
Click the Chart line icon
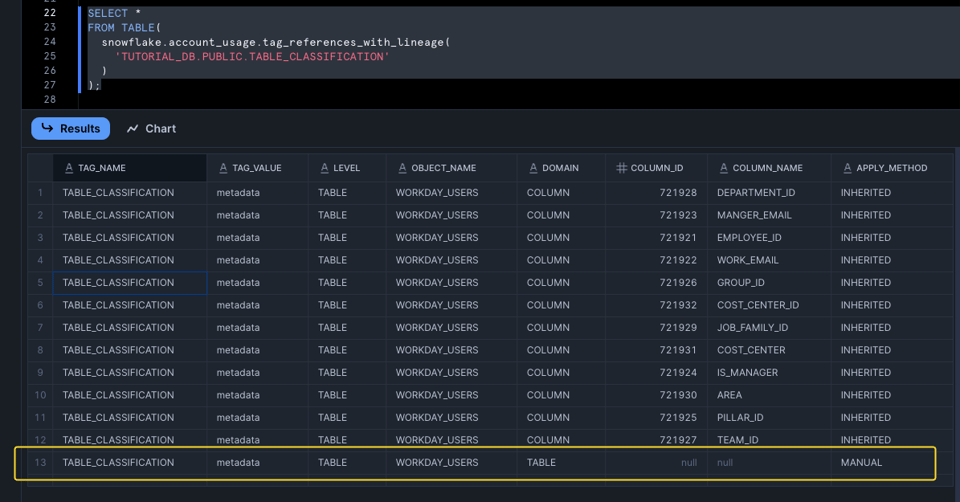click(x=132, y=129)
